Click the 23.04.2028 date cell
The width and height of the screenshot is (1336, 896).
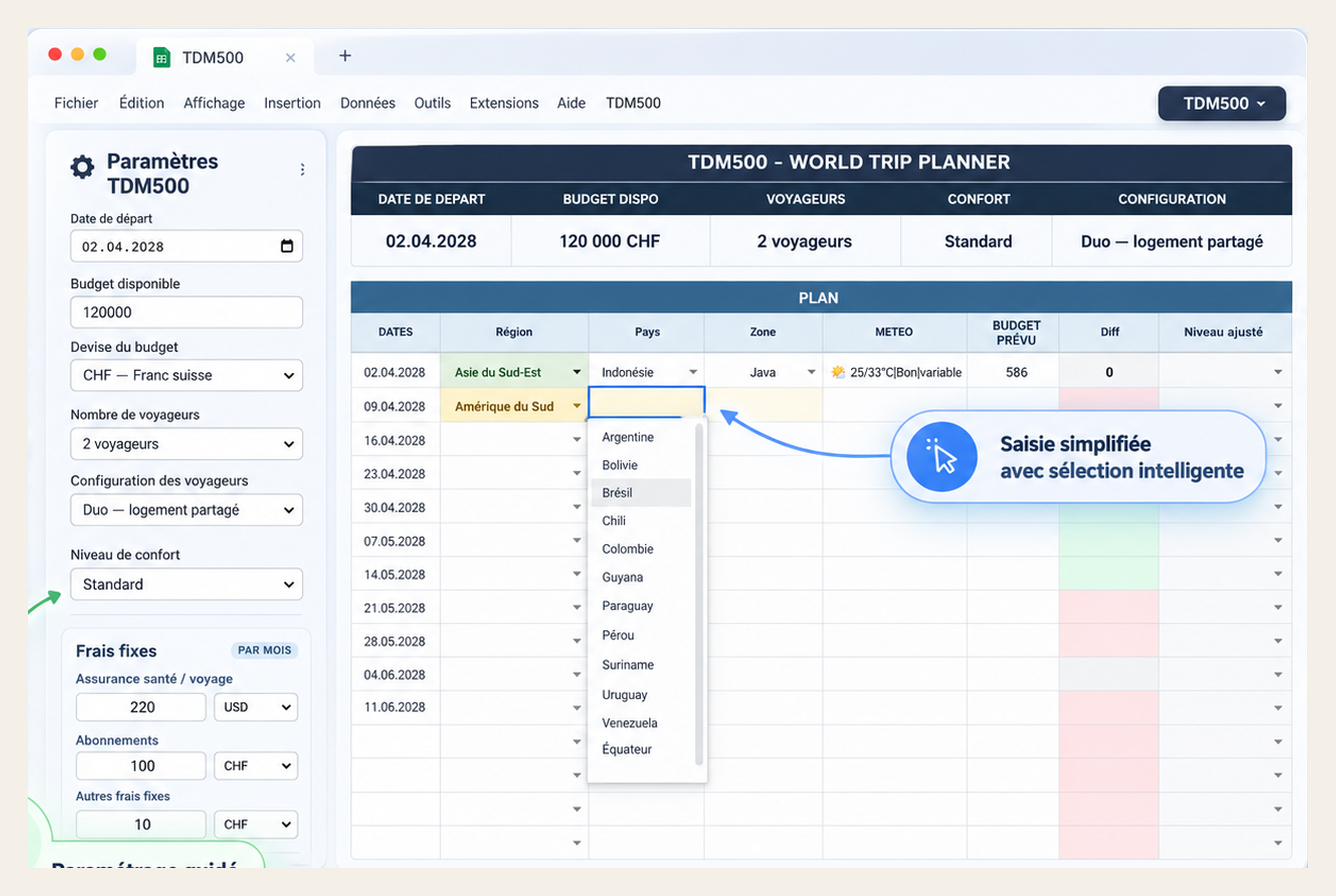395,474
